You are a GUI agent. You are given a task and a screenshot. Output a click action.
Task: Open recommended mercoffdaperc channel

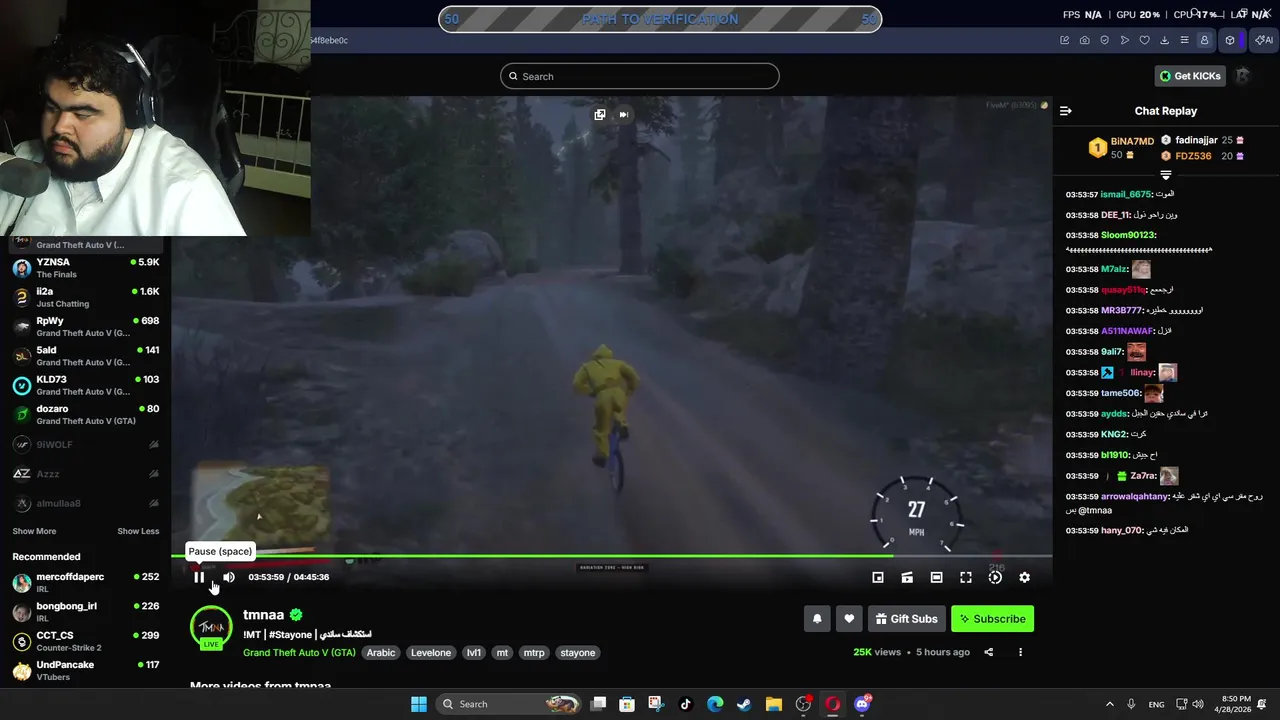point(86,582)
